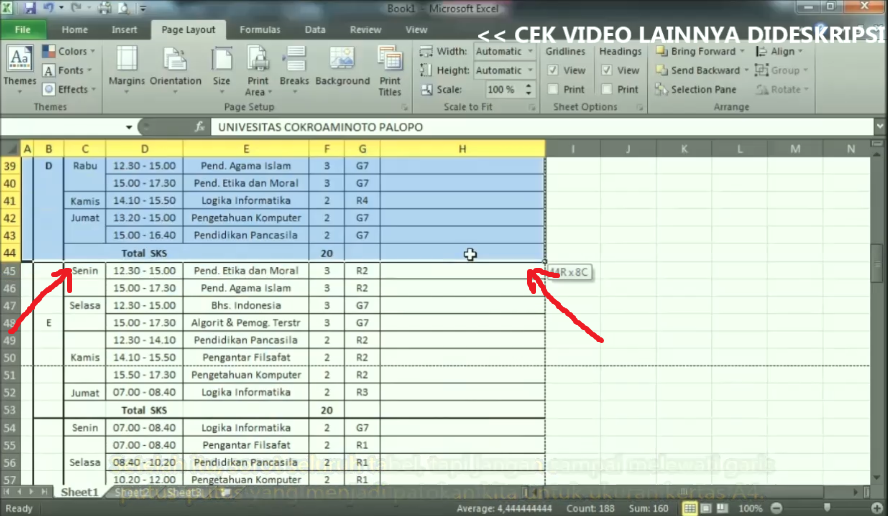Screen dimensions: 888x516
Task: Open Print Titles dialog
Action: (390, 70)
